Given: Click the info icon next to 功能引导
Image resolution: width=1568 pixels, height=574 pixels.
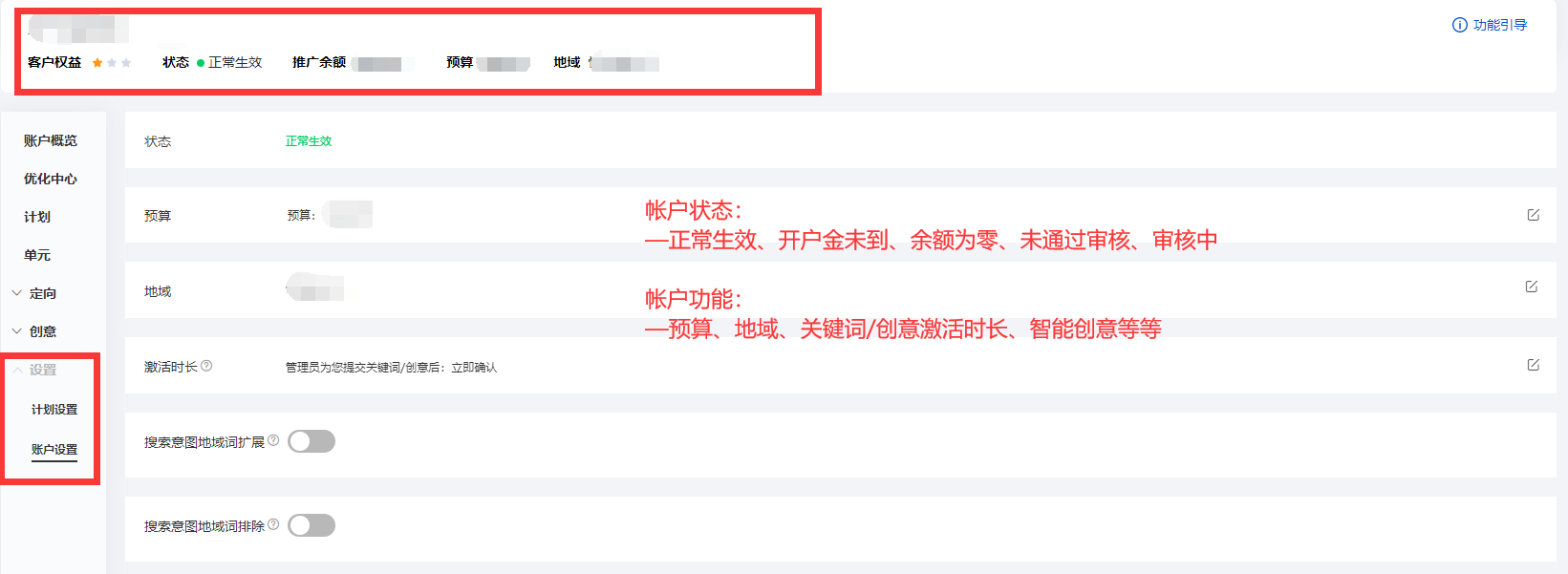Looking at the screenshot, I should pyautogui.click(x=1459, y=25).
